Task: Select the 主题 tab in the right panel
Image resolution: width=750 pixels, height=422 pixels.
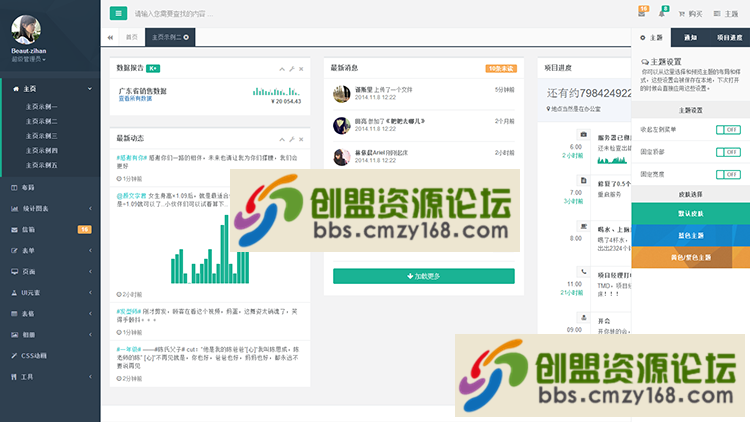Action: [651, 37]
